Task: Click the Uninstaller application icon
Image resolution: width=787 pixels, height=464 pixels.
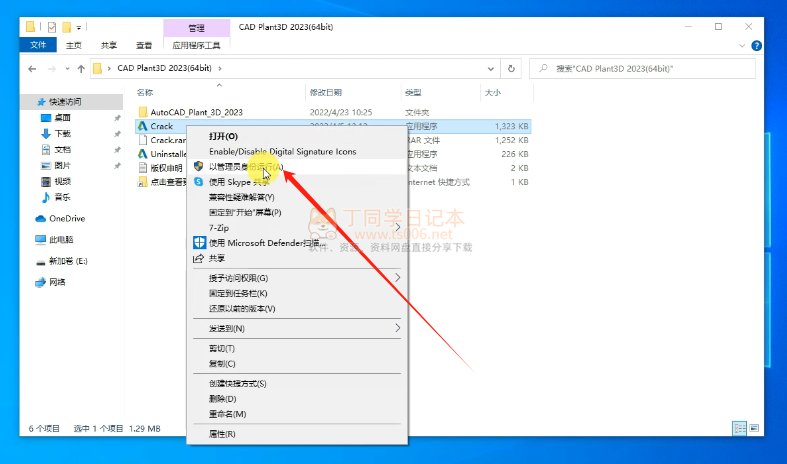Action: 143,154
